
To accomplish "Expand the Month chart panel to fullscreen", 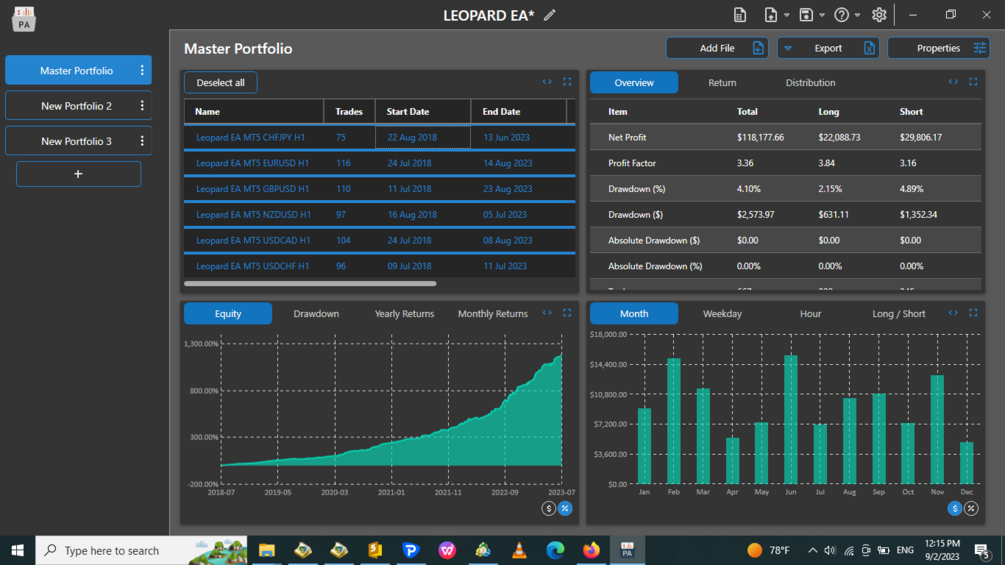I will pyautogui.click(x=973, y=313).
